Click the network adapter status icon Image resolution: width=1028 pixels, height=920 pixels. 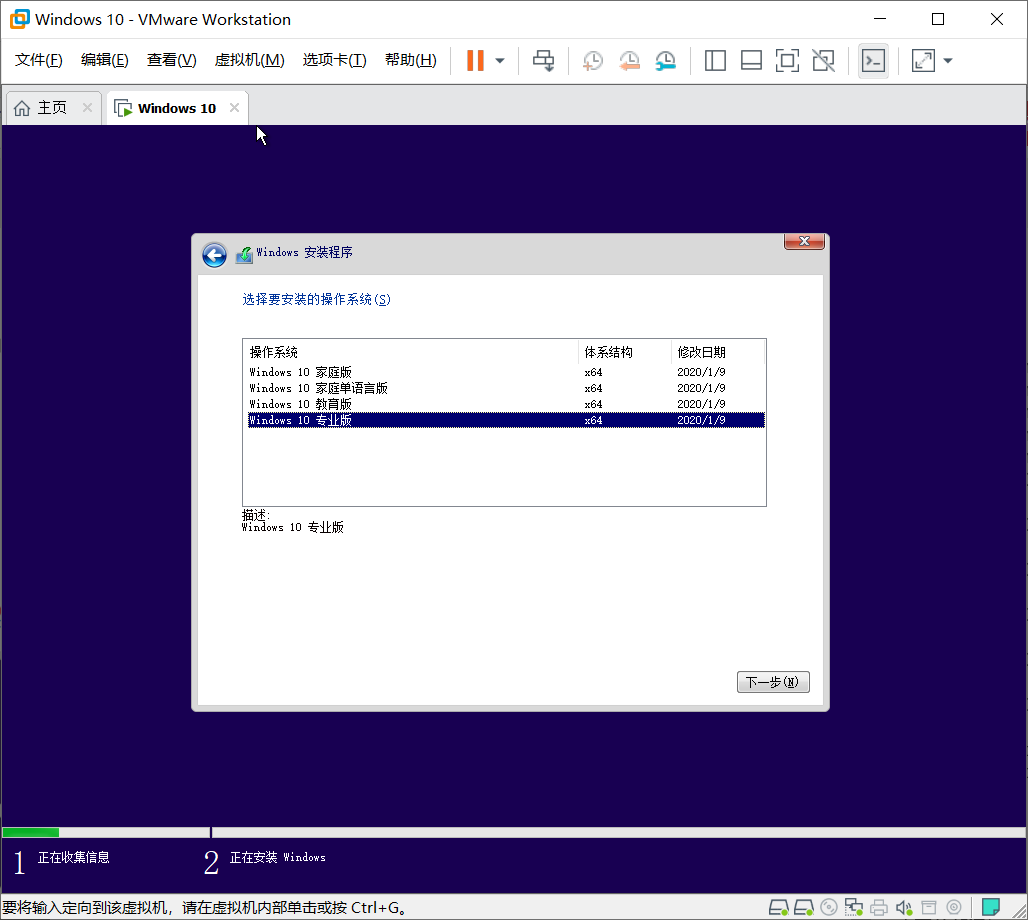pos(854,908)
